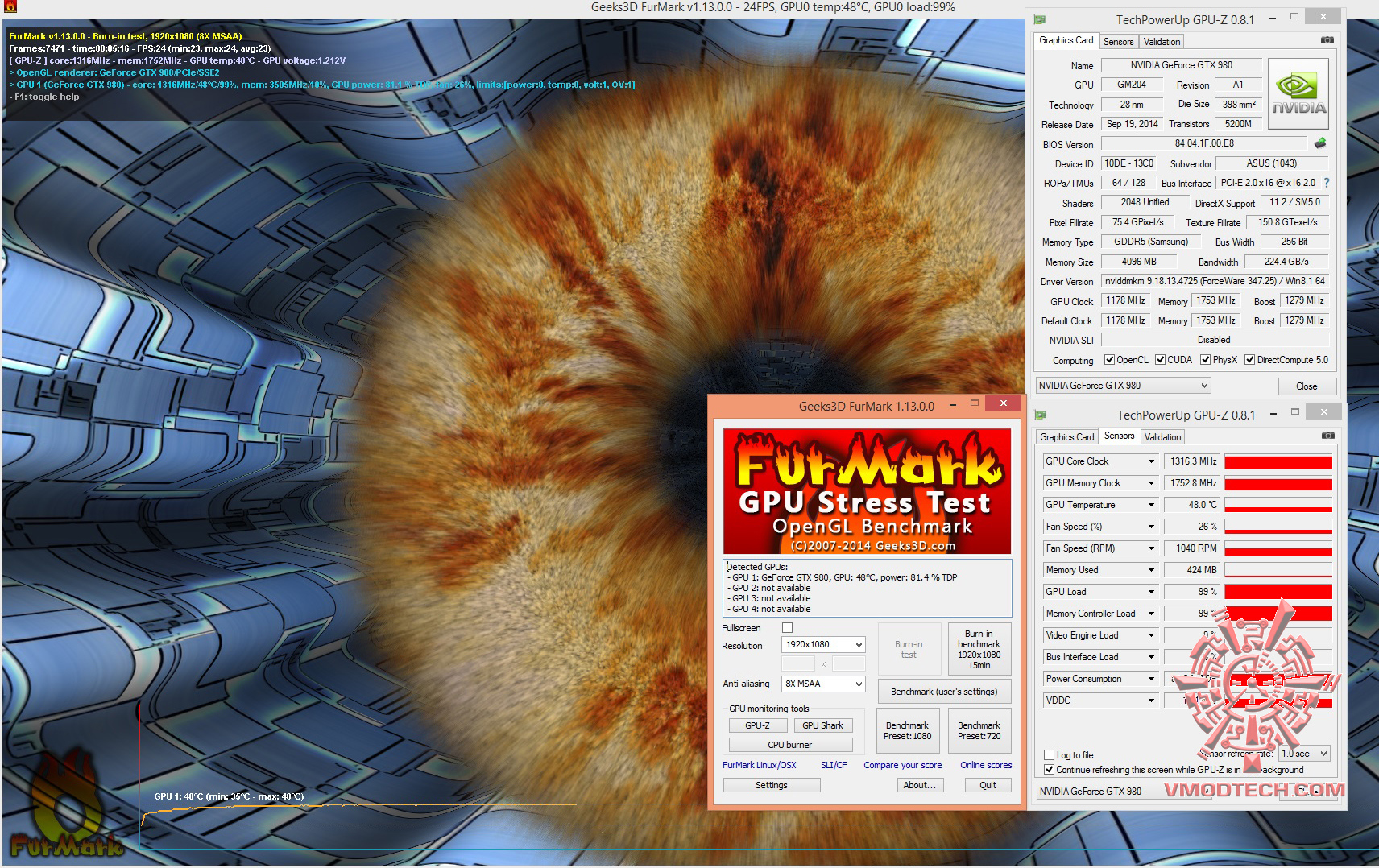Run Benchmark (user's settings)

pos(943,692)
